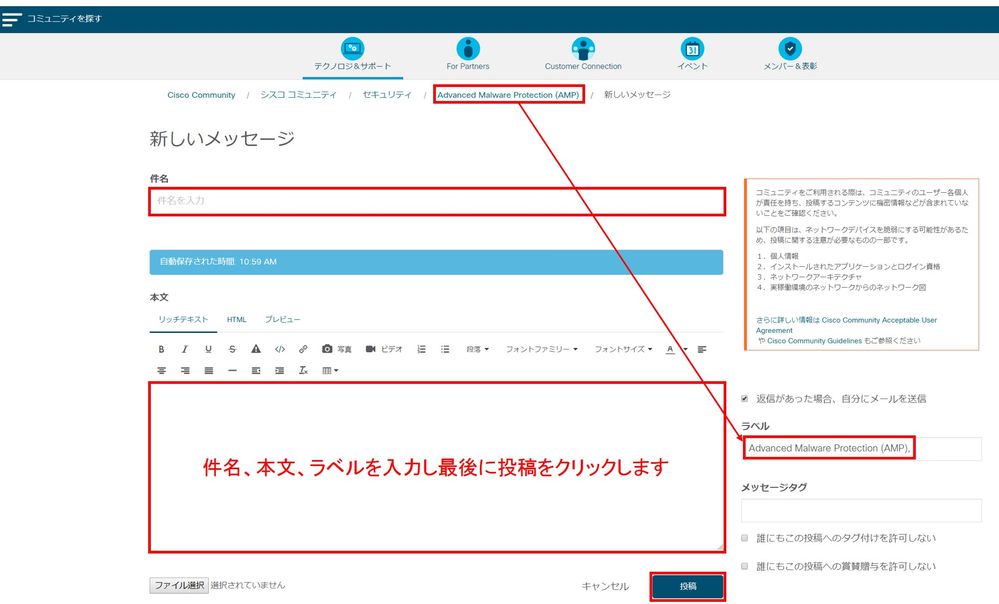This screenshot has height=604, width=999.
Task: Open フォントサイズ dropdown
Action: coord(623,349)
